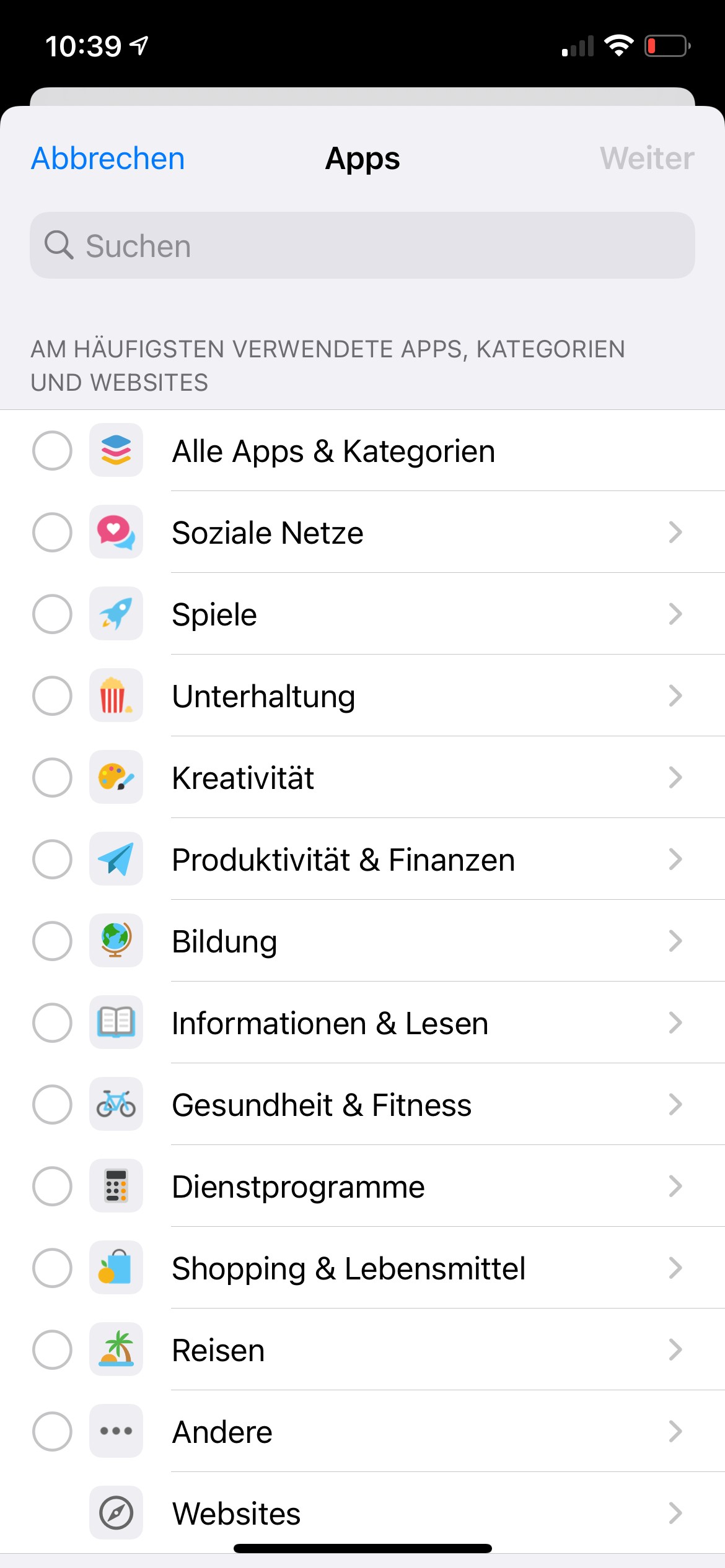Tap the rocket icon for Spiele
This screenshot has width=725, height=1568.
point(116,614)
